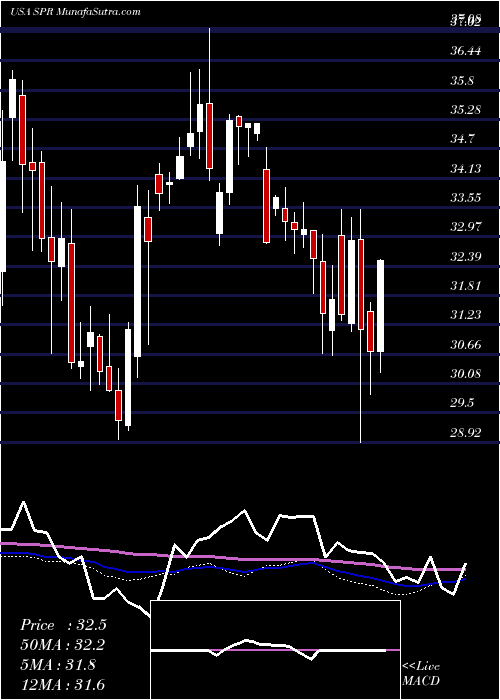Click the 32.97 price axis label
This screenshot has width=500, height=700.
(x=465, y=227)
